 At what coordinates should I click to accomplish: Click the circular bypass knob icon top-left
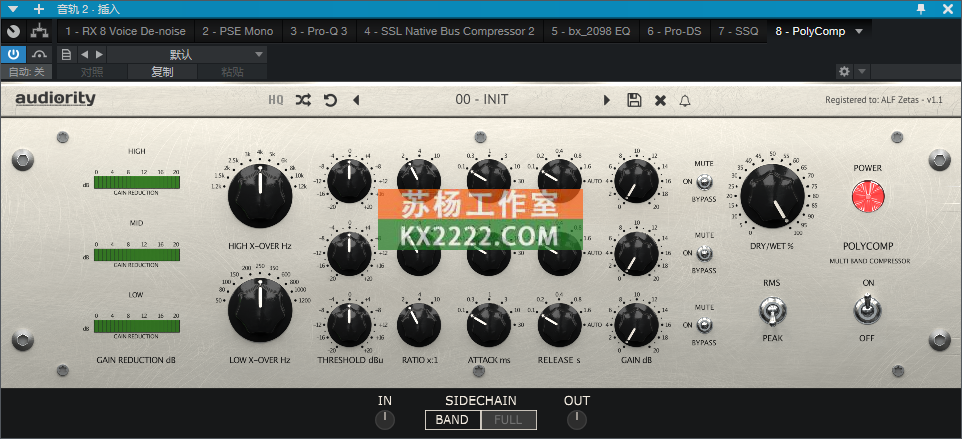point(13,31)
